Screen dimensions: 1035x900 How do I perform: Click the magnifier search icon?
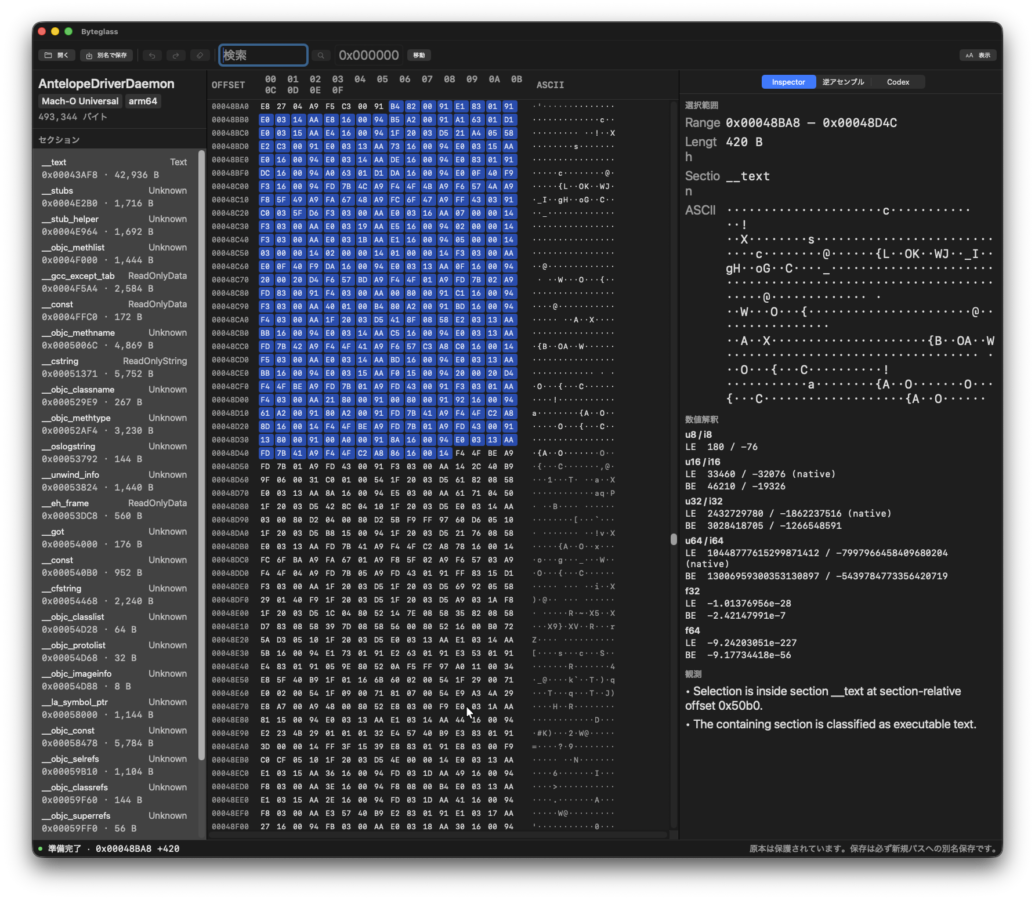(x=321, y=55)
